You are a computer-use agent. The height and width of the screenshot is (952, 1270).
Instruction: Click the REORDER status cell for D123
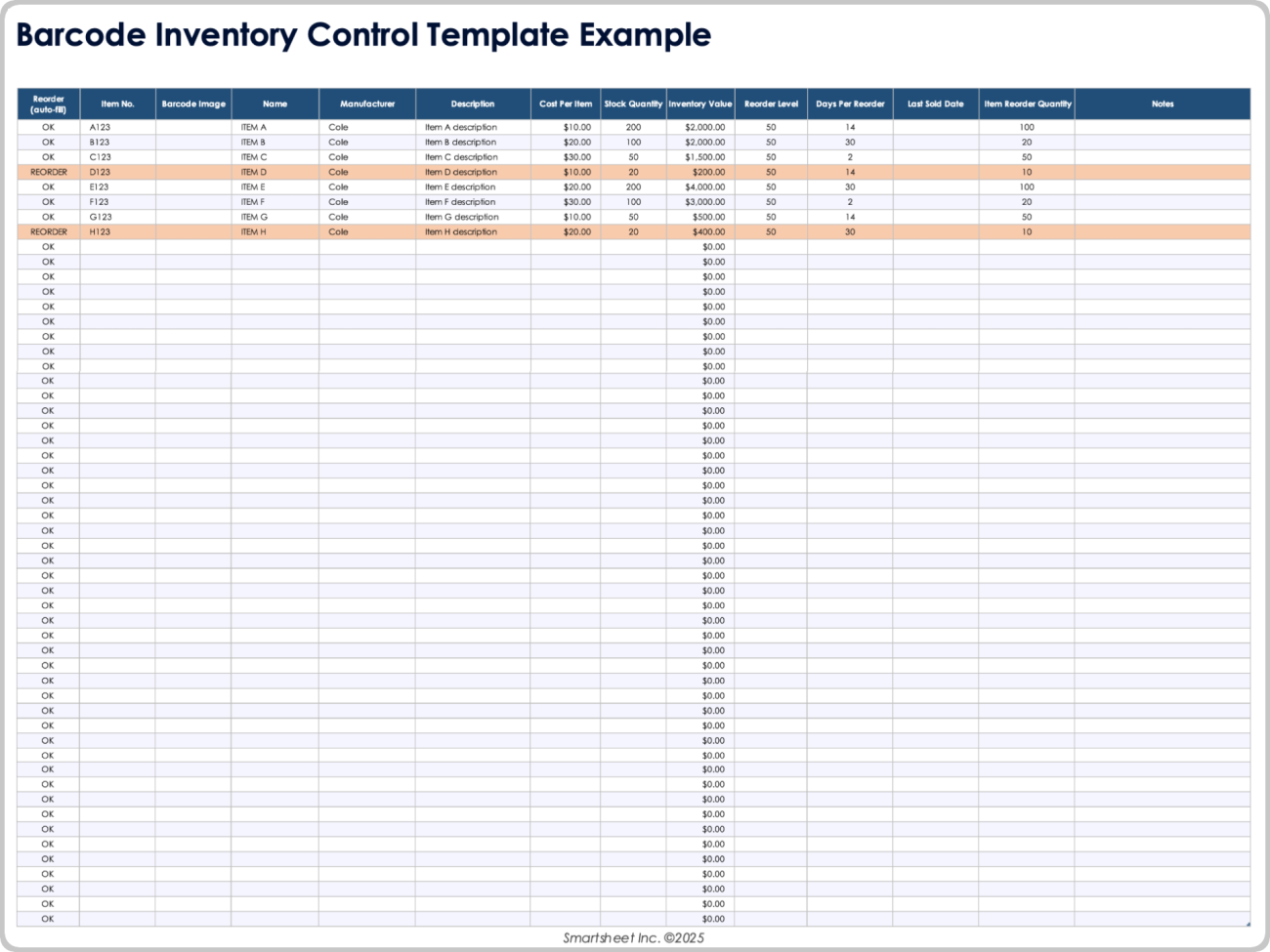[x=48, y=172]
